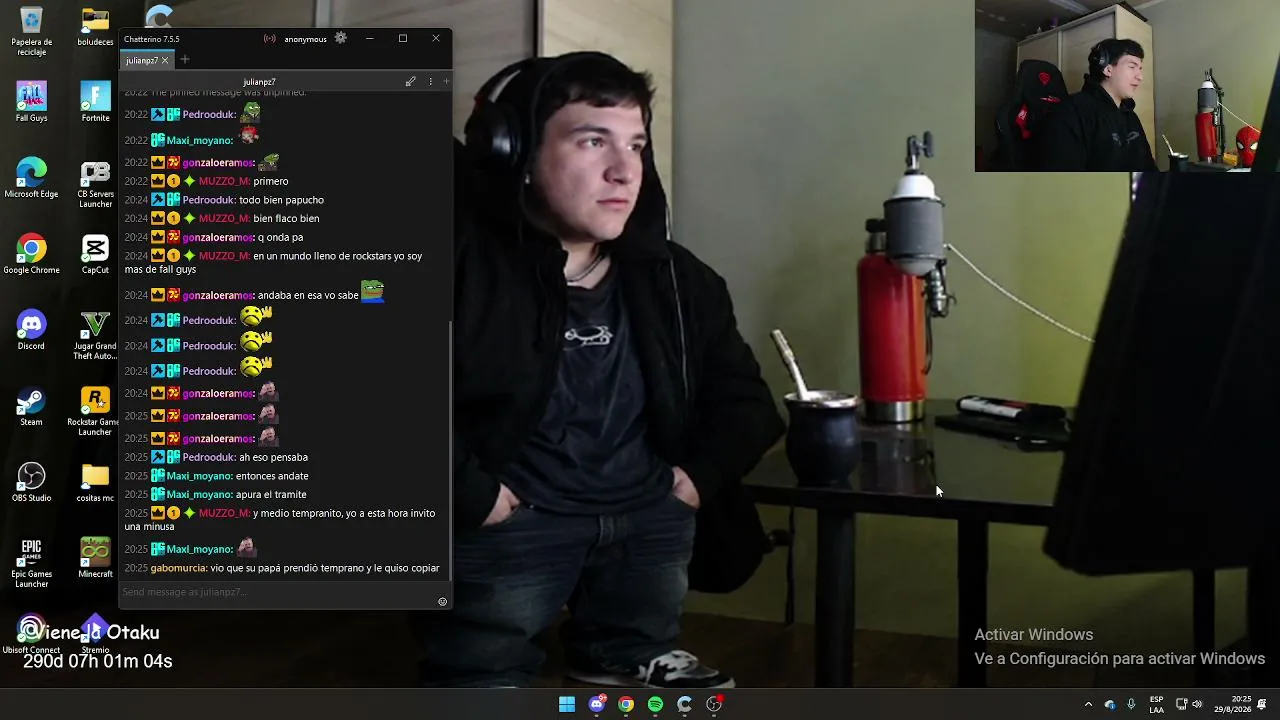The width and height of the screenshot is (1280, 720).
Task: Click the webcam overlay thumbnail
Action: [1127, 86]
